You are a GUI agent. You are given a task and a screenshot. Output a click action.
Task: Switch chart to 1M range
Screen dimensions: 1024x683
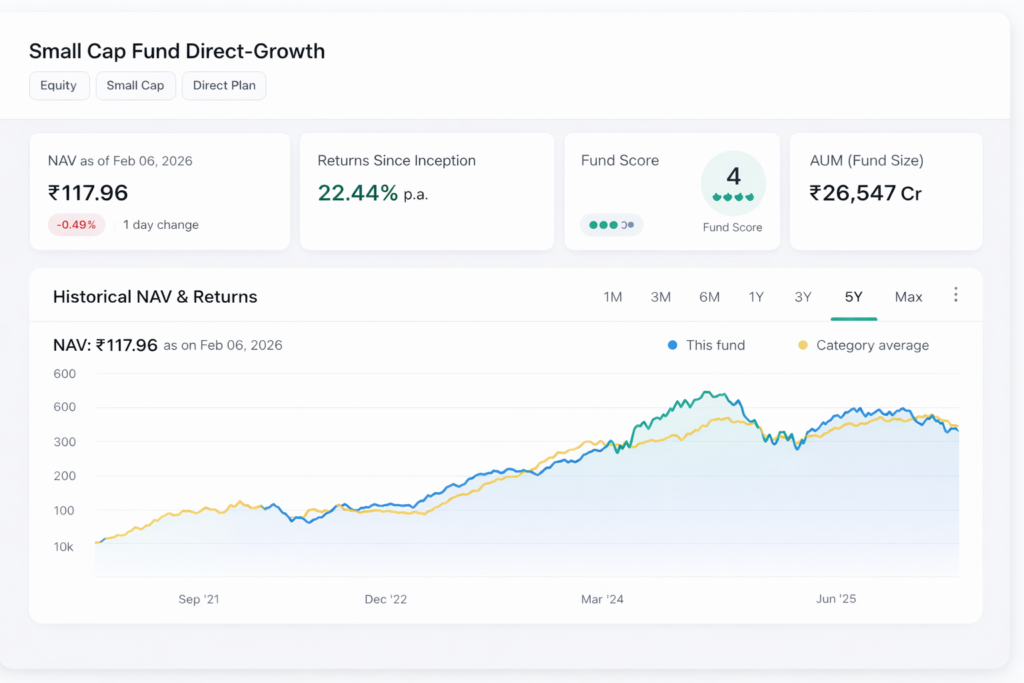pyautogui.click(x=613, y=297)
